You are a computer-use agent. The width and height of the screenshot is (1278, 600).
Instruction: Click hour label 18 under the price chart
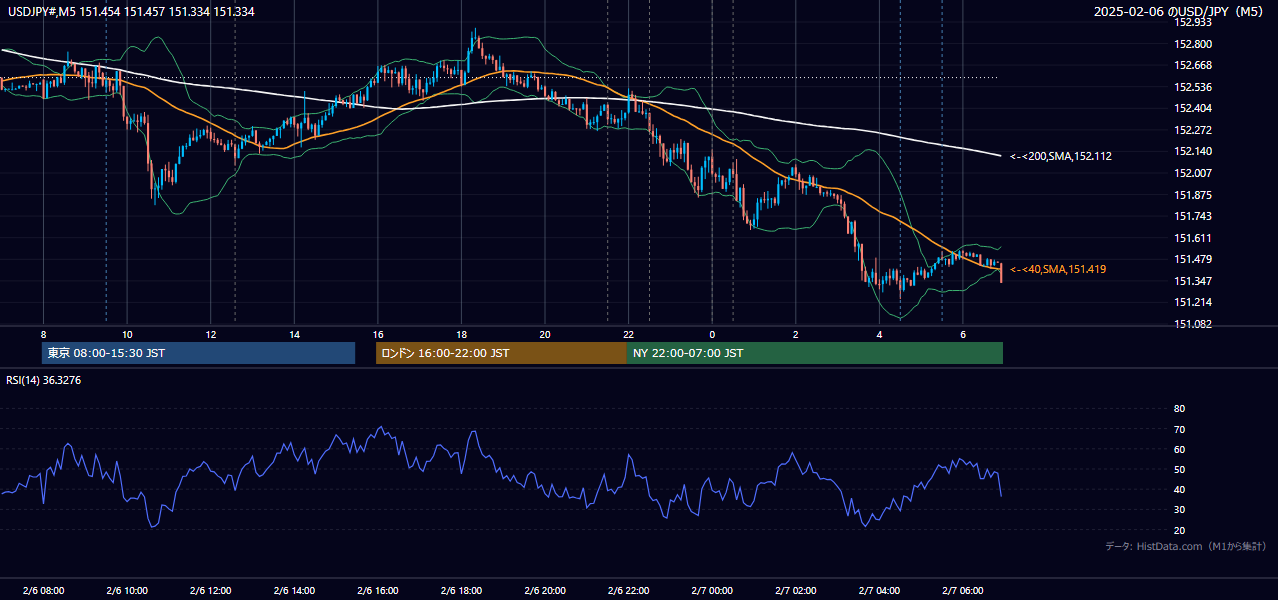coord(461,334)
